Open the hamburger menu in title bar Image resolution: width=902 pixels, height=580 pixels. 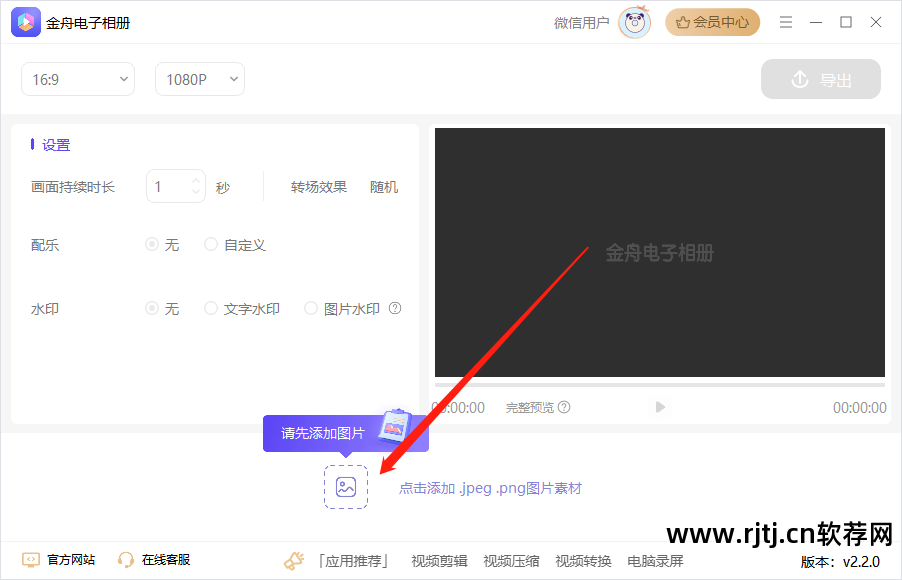(x=788, y=22)
